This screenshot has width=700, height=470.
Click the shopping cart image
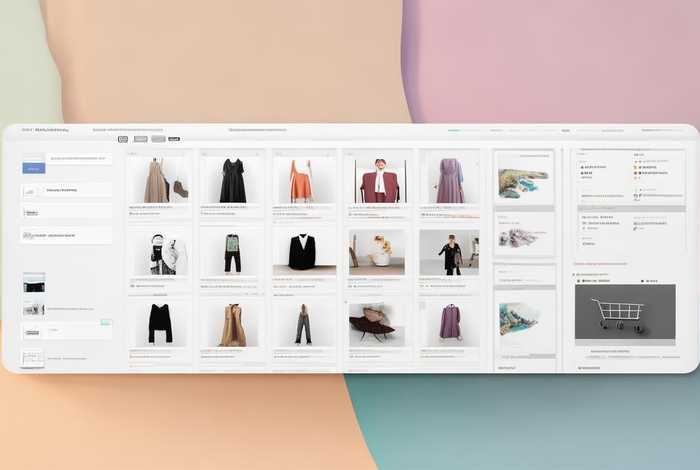point(617,314)
